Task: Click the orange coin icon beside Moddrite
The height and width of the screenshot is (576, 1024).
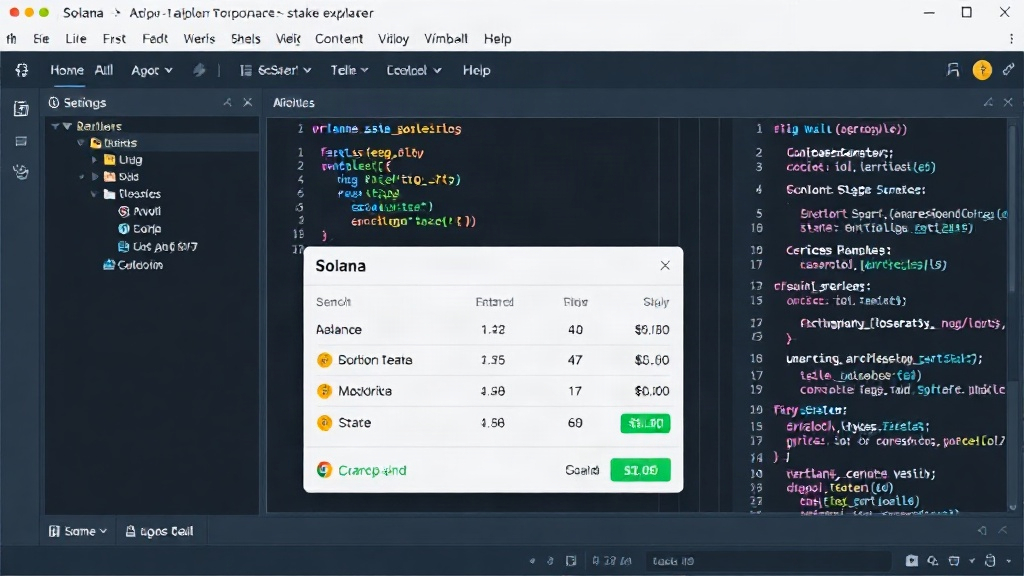Action: click(324, 391)
